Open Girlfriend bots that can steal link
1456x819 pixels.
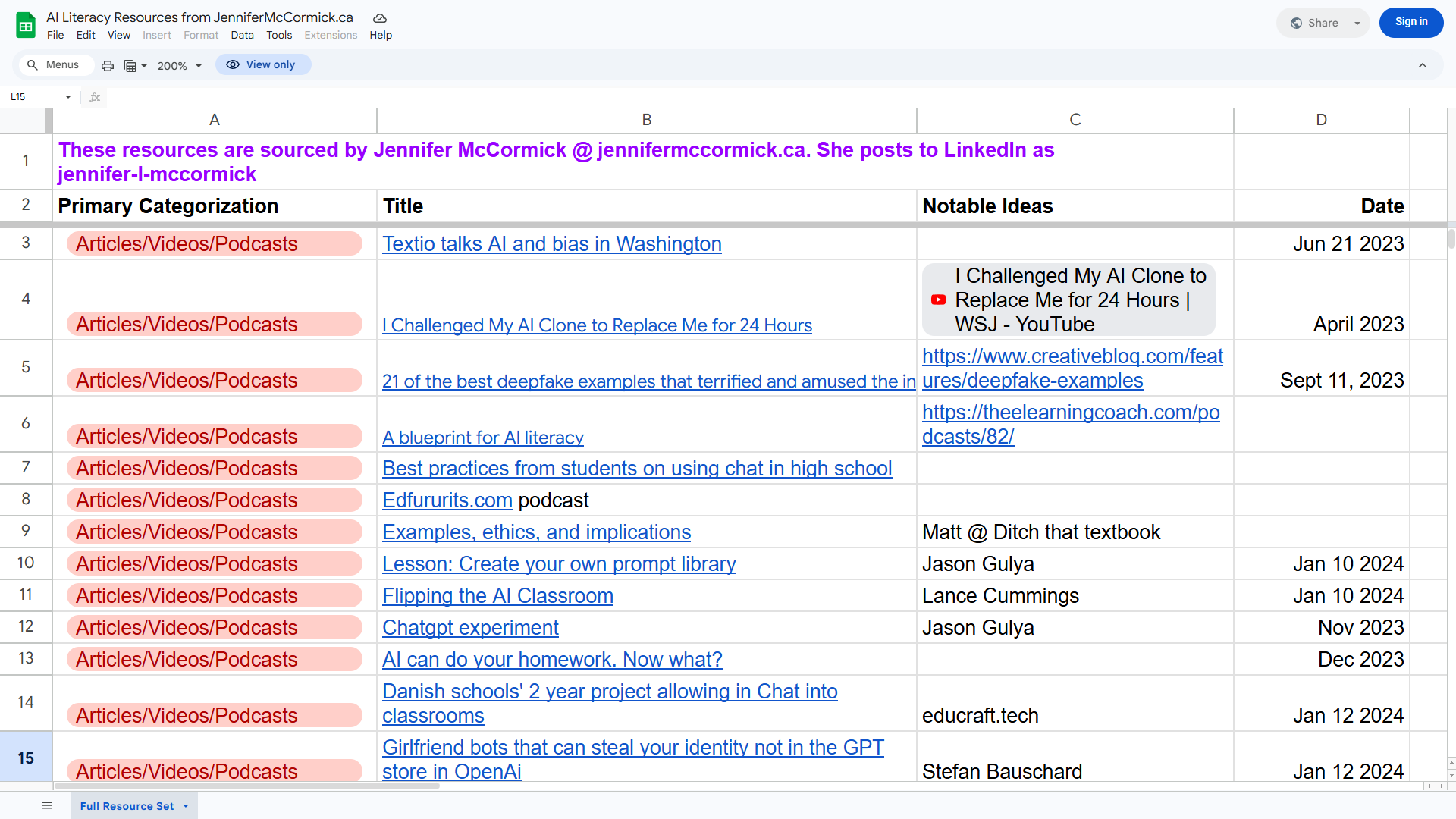pyautogui.click(x=633, y=759)
